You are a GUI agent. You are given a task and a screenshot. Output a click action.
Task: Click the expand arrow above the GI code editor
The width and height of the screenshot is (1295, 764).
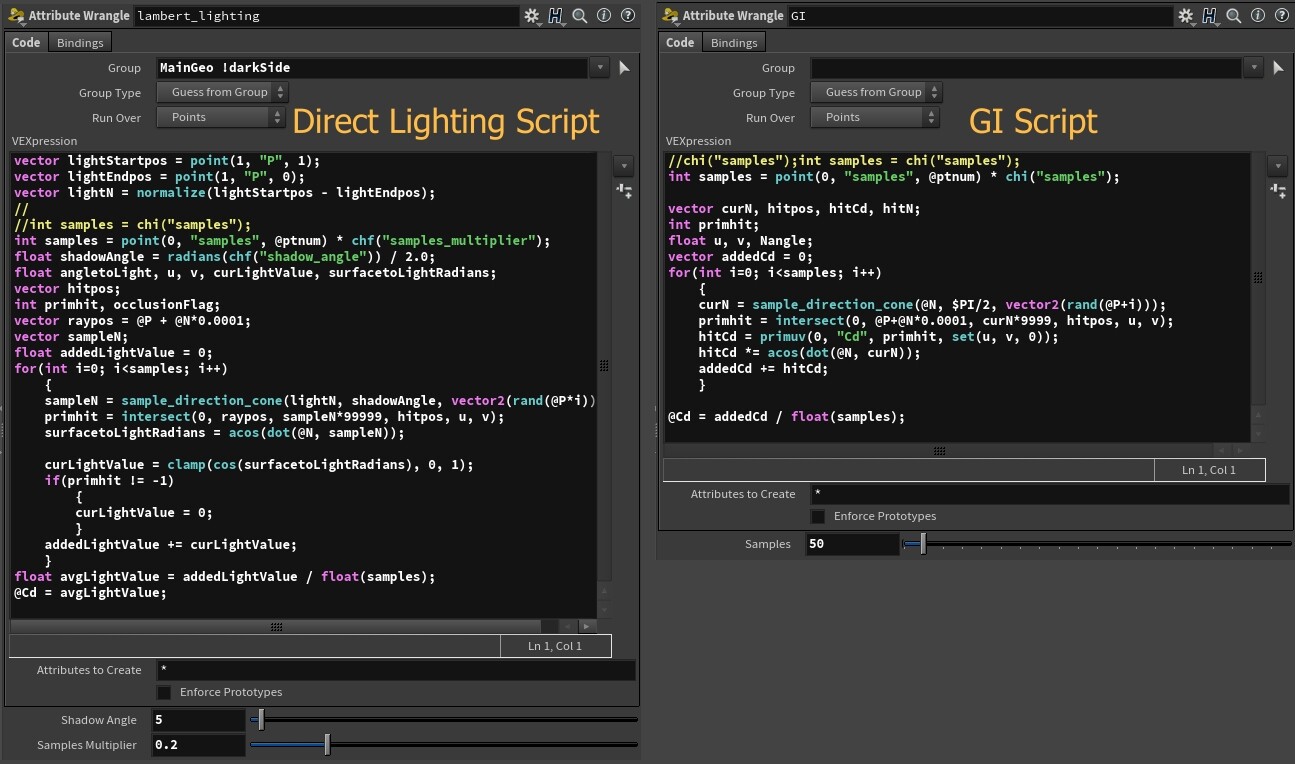pos(1278,165)
